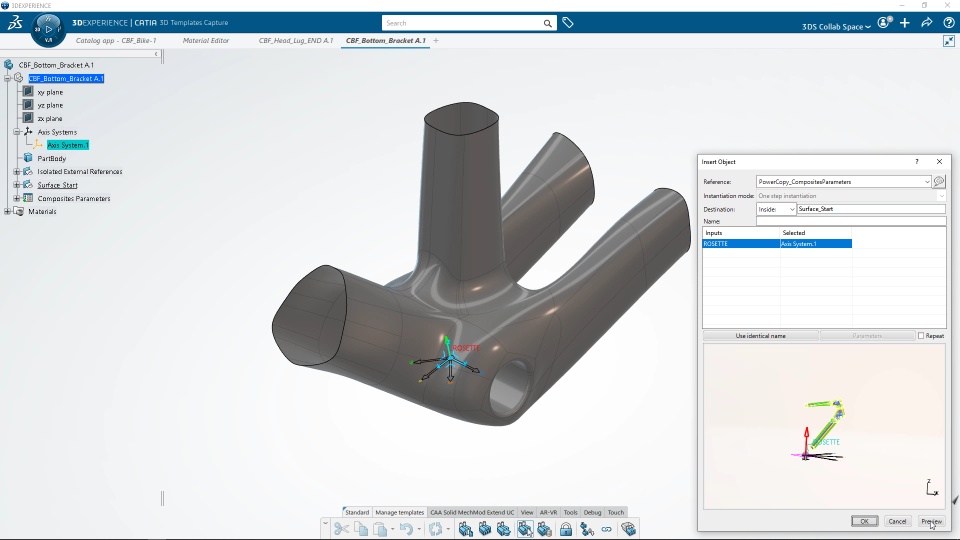Click the template icon with tray underneath
This screenshot has height=540, width=960.
(504, 529)
